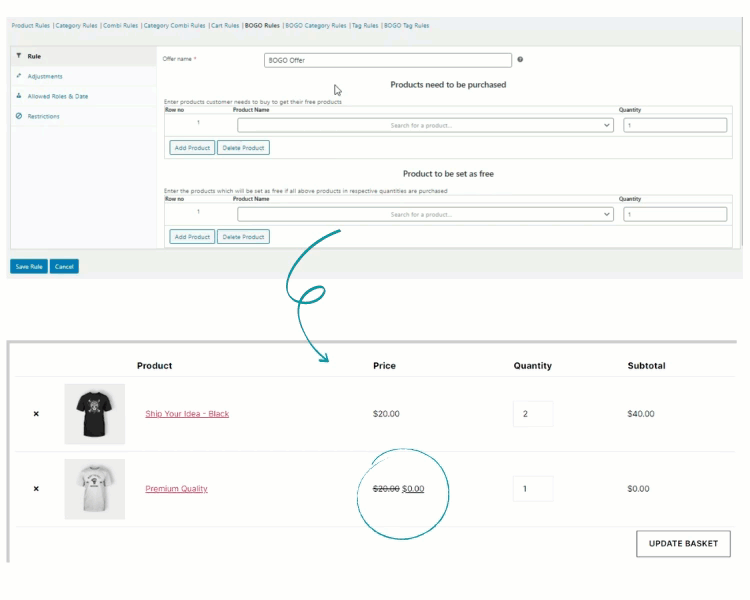The image size is (750, 600).
Task: Click quantity box showing 2
Action: [533, 414]
